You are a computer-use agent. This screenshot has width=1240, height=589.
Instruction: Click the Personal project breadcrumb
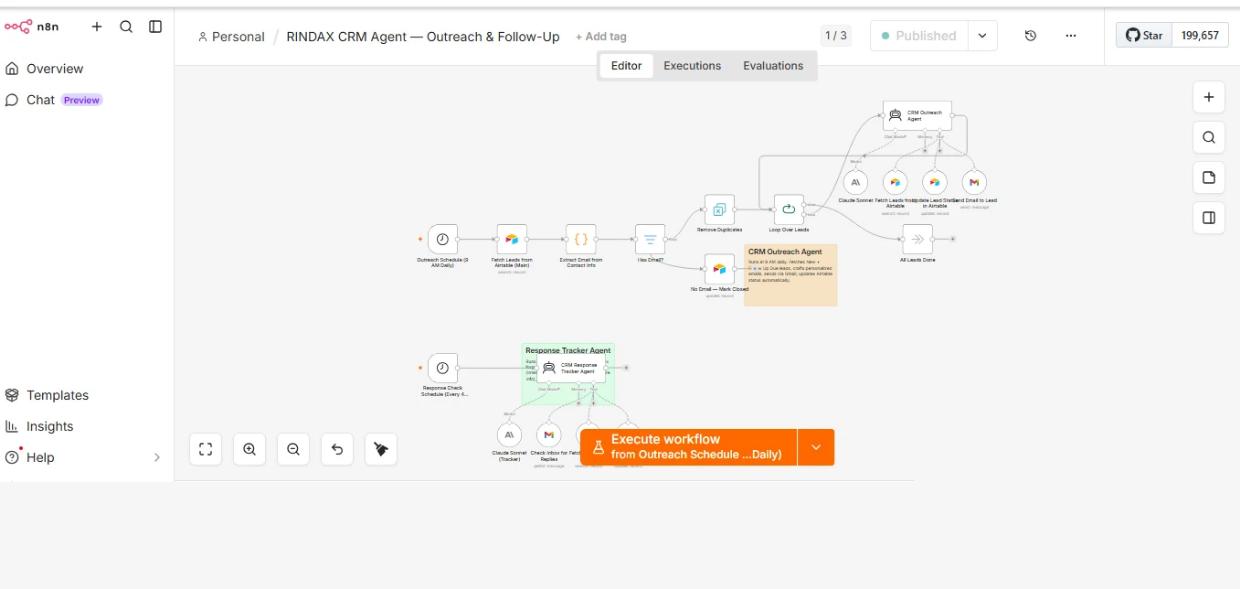(231, 36)
